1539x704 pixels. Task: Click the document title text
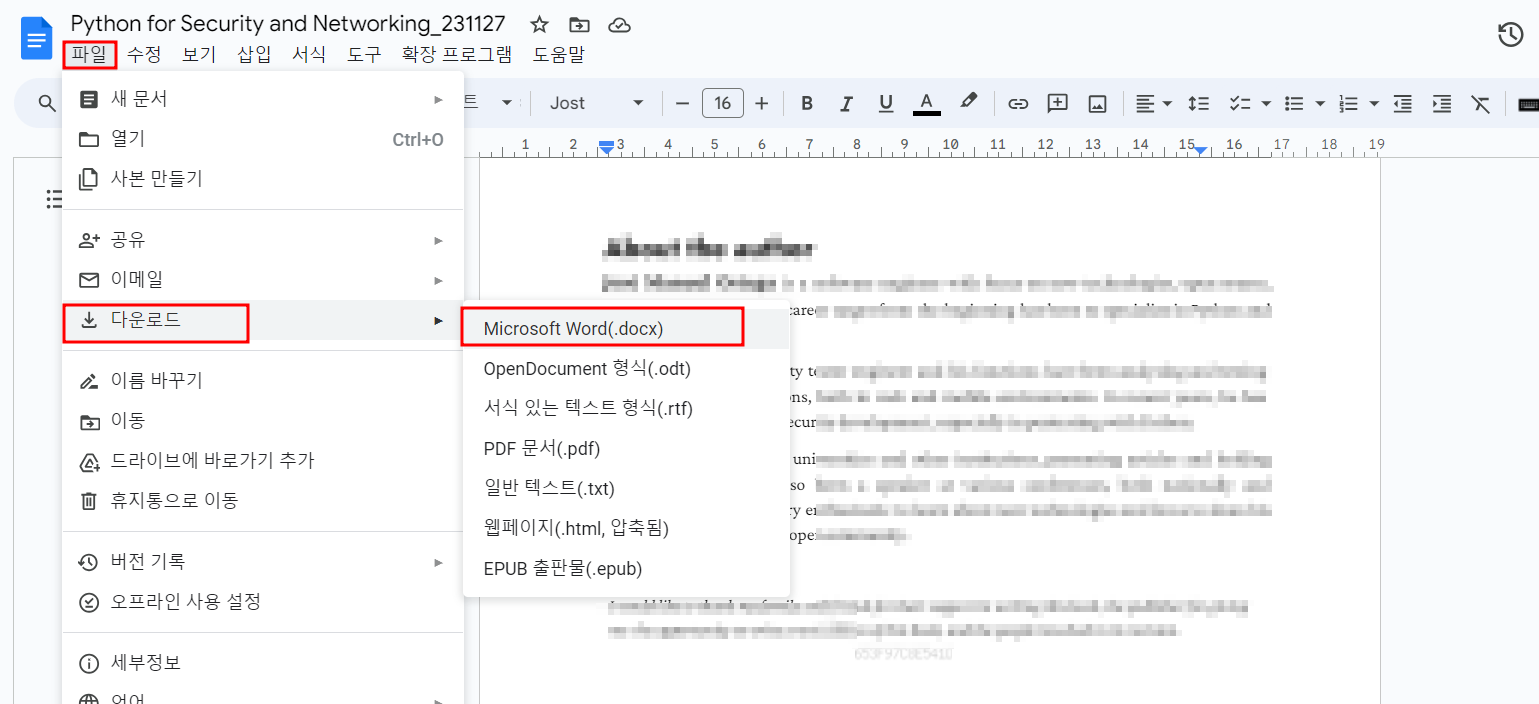288,24
